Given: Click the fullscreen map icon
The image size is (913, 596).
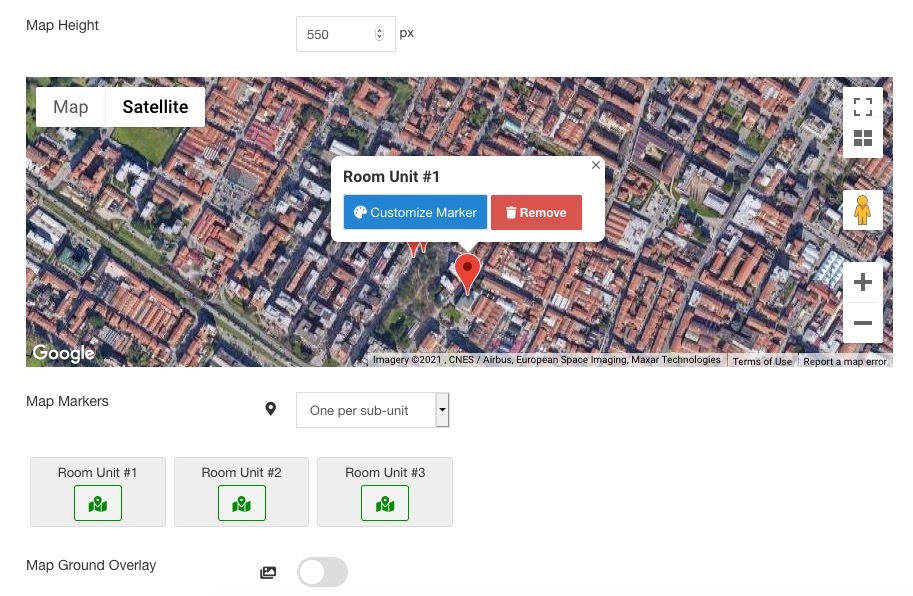Looking at the screenshot, I should pyautogui.click(x=862, y=107).
